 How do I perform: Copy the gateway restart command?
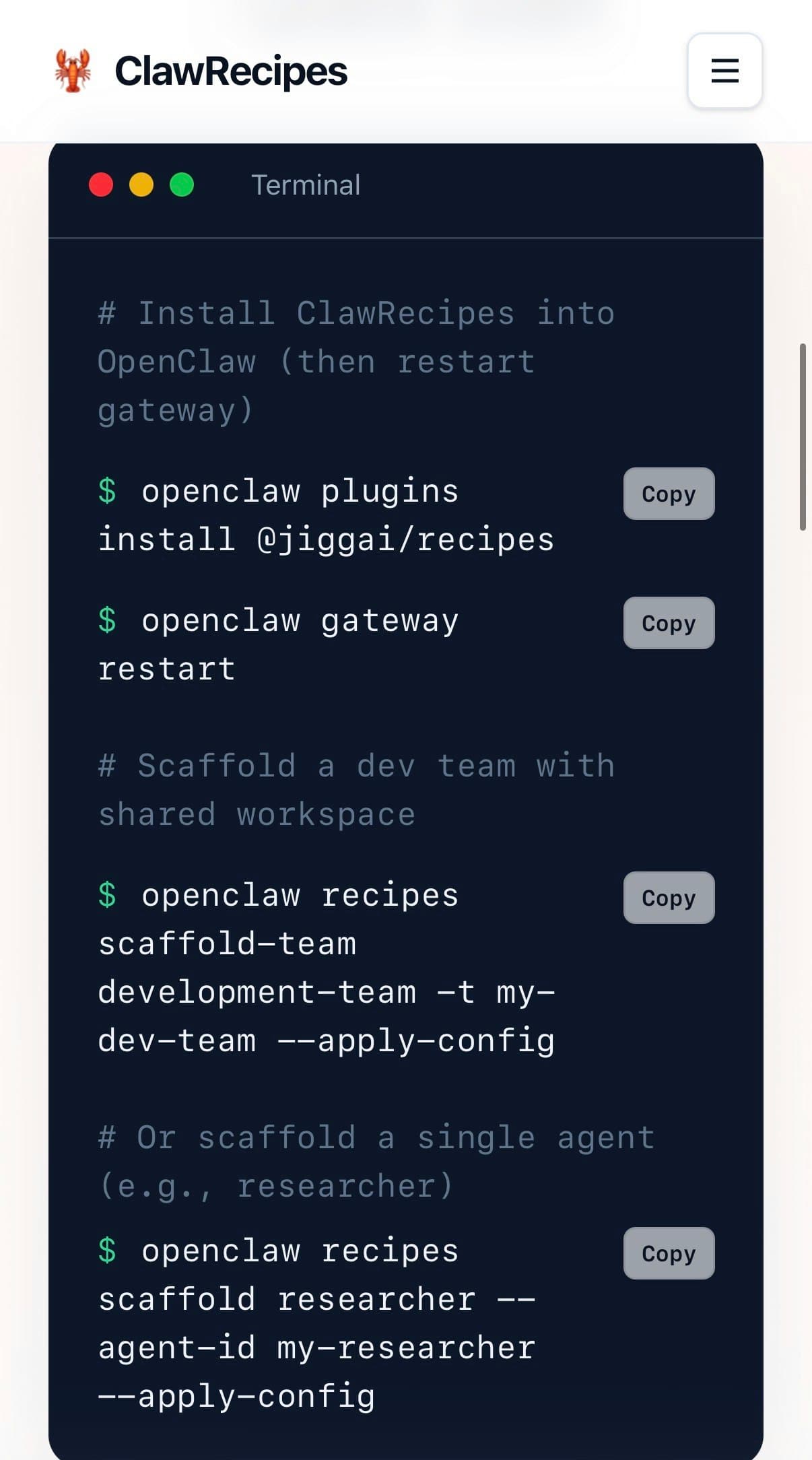click(x=668, y=623)
